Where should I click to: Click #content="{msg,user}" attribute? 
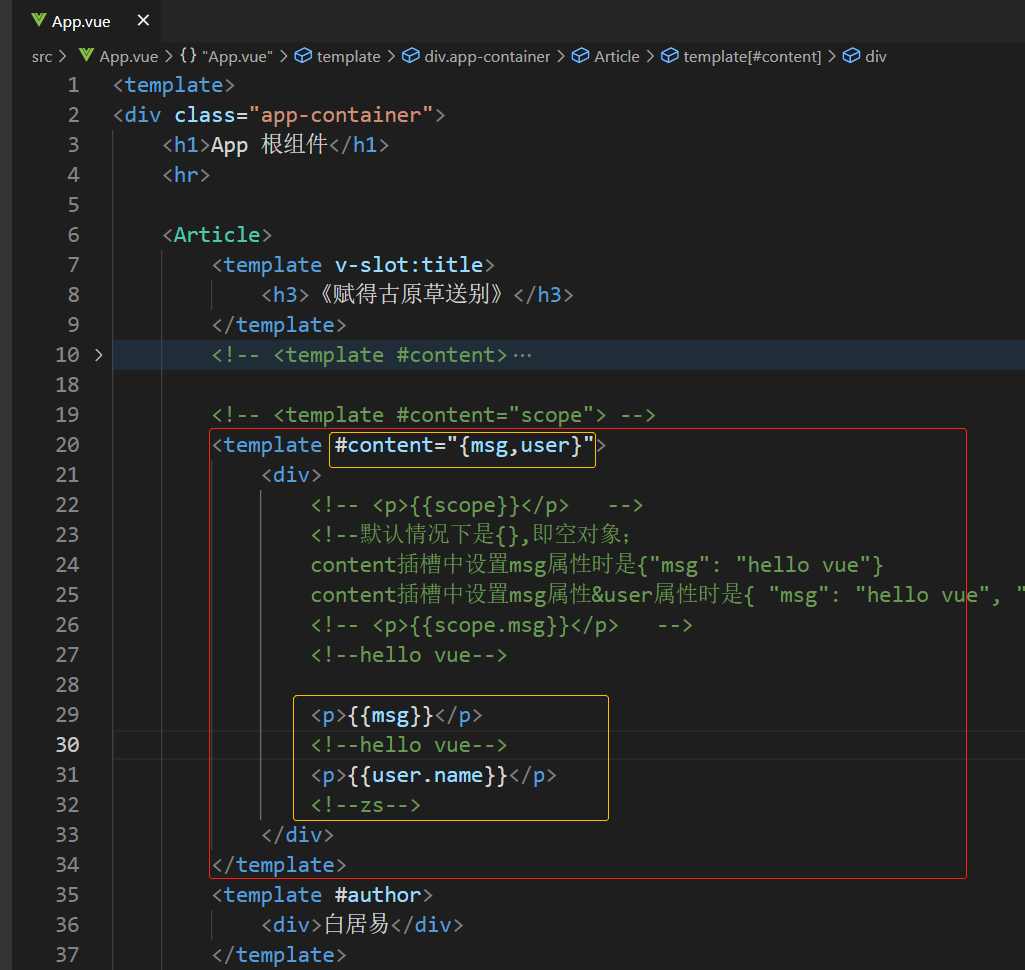463,446
